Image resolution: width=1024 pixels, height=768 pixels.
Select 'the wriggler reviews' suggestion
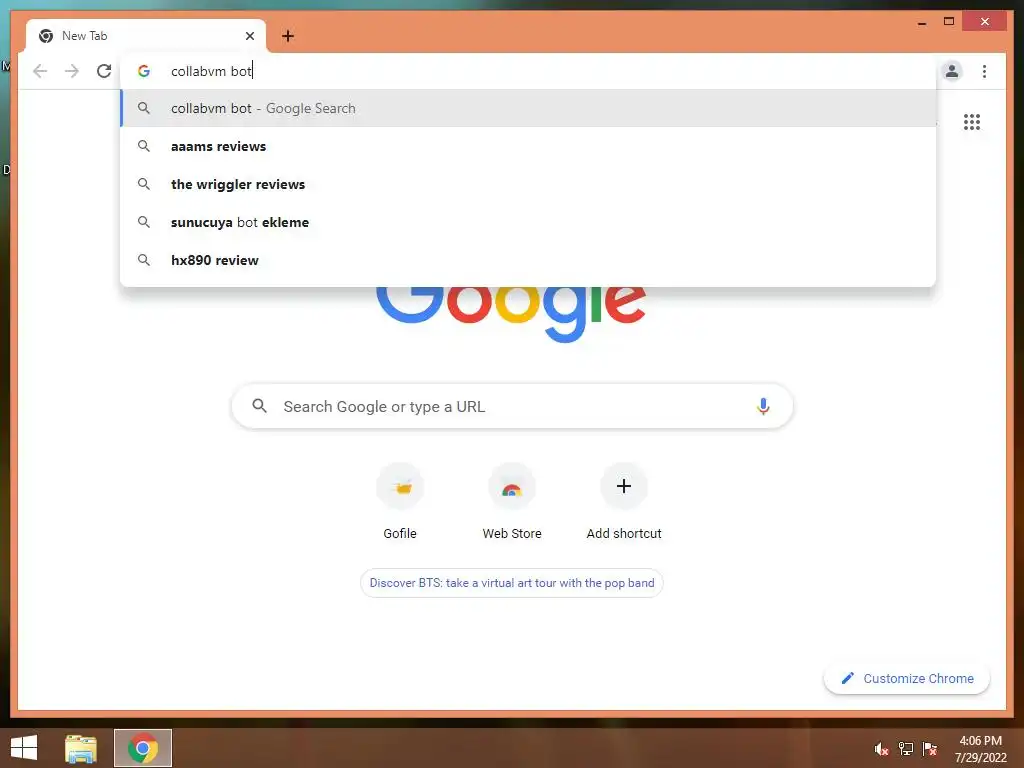528,184
